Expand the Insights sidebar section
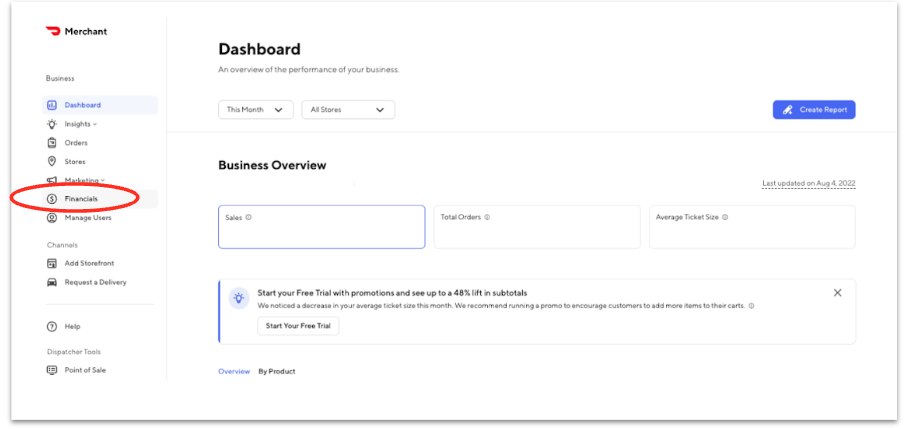 click(80, 124)
